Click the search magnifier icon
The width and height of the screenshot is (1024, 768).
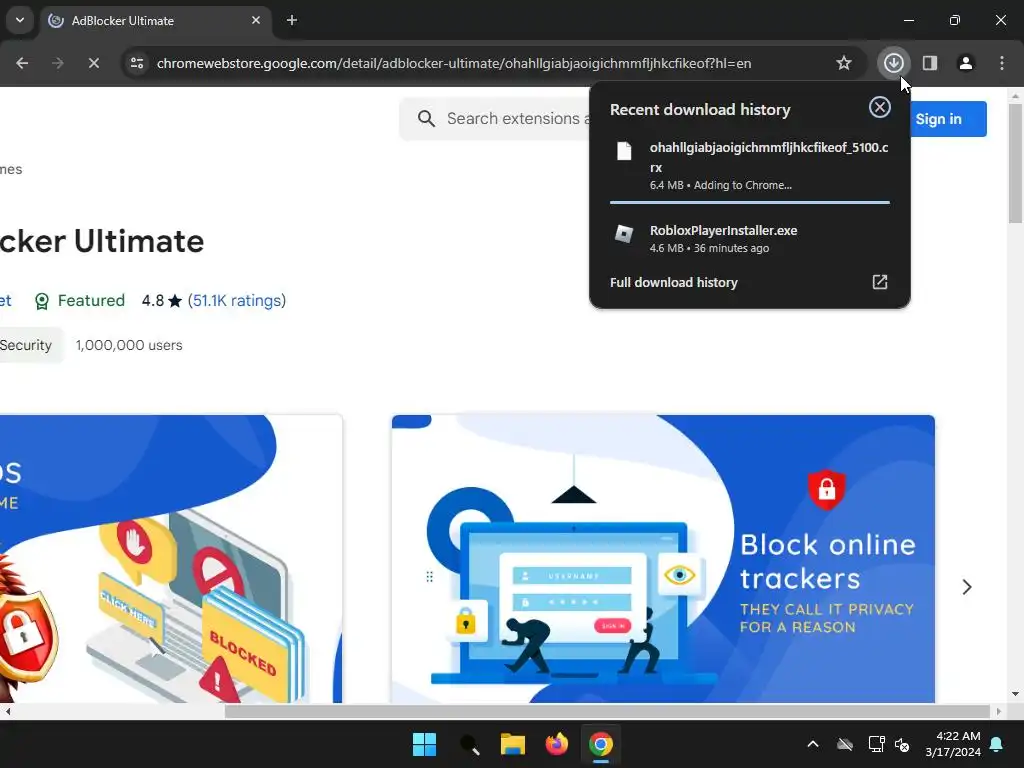point(426,119)
